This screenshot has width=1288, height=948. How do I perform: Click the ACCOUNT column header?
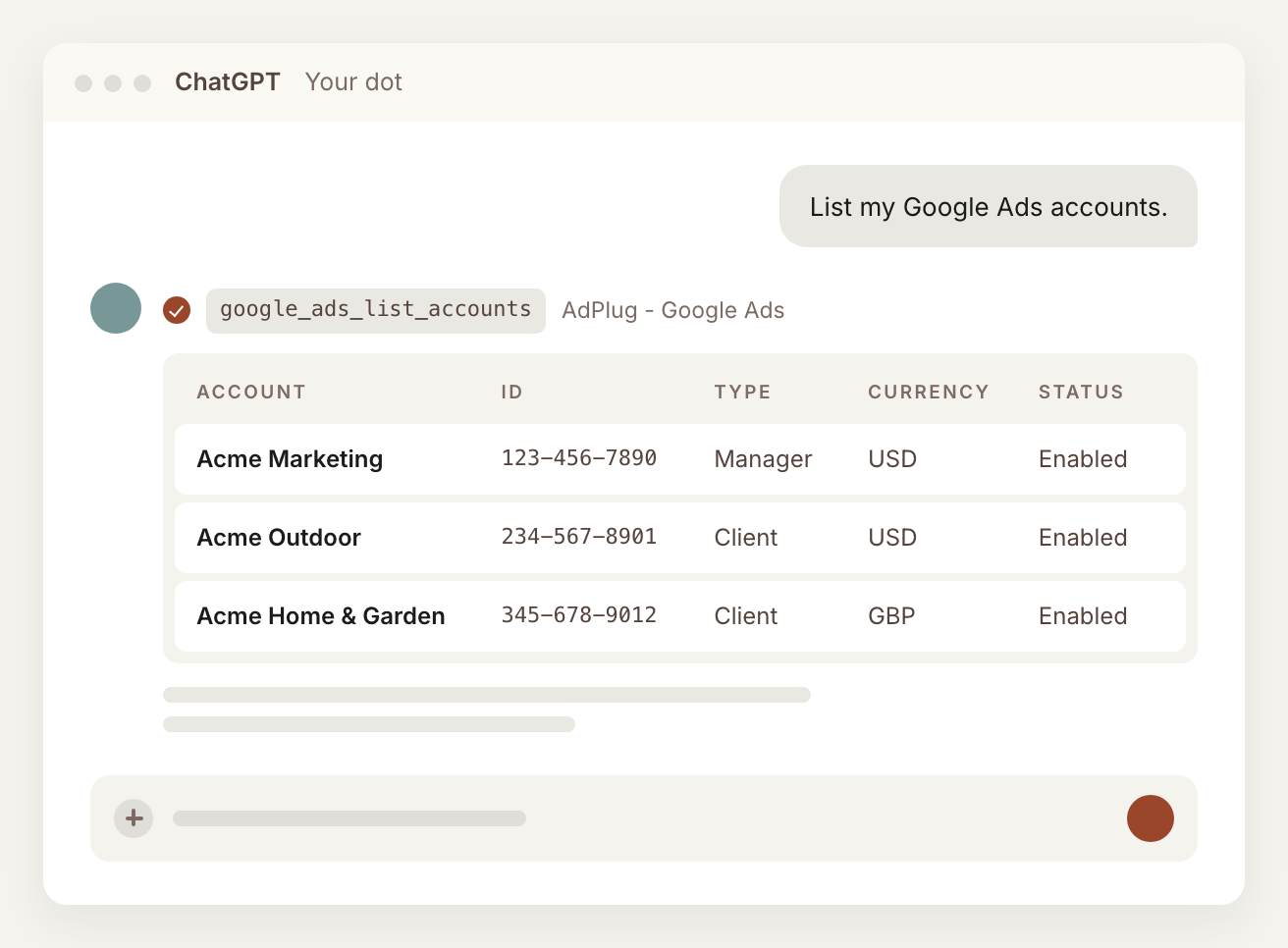point(251,392)
